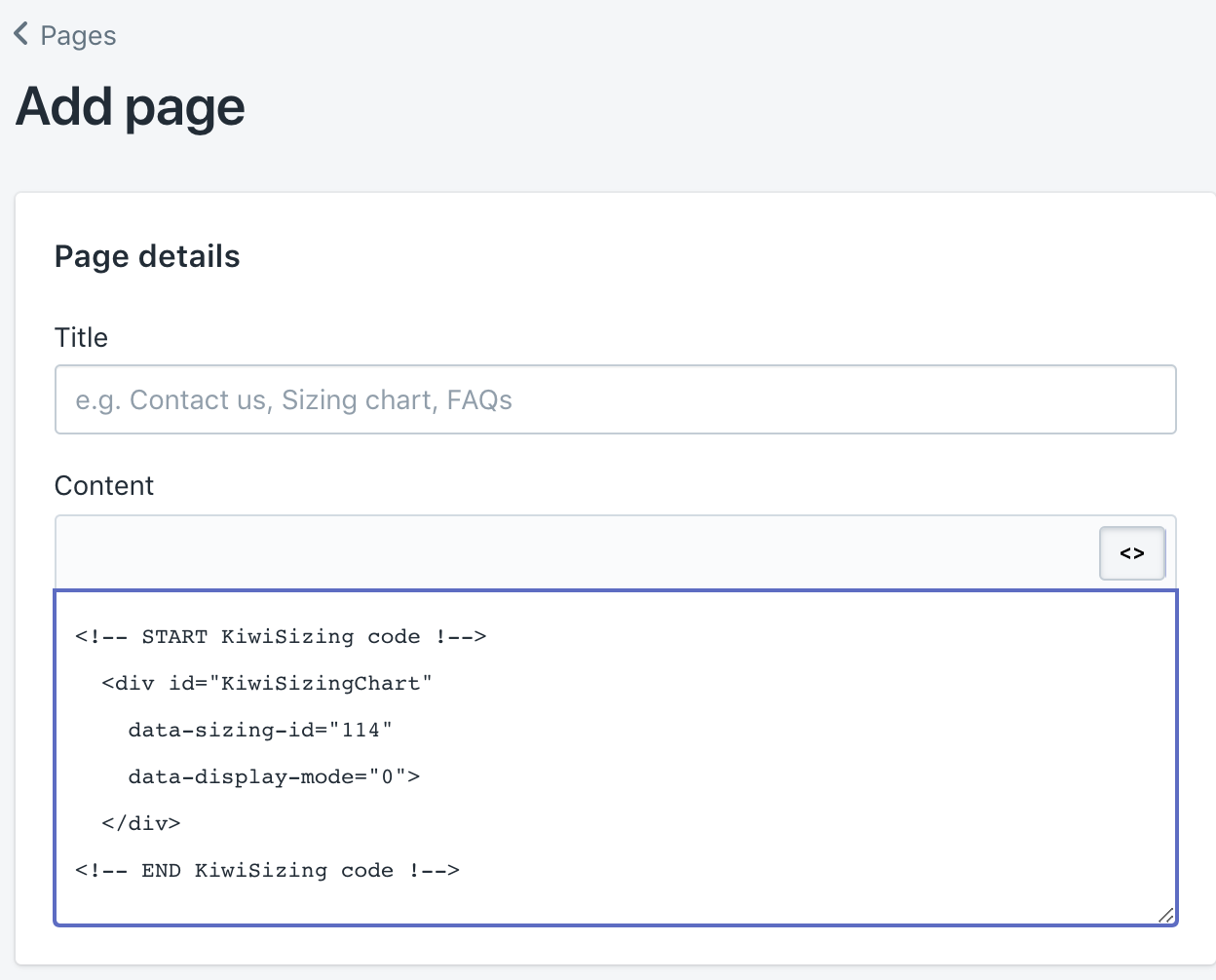Viewport: 1216px width, 980px height.
Task: Click the div id="KiwiSizingChart" code line
Action: point(266,684)
